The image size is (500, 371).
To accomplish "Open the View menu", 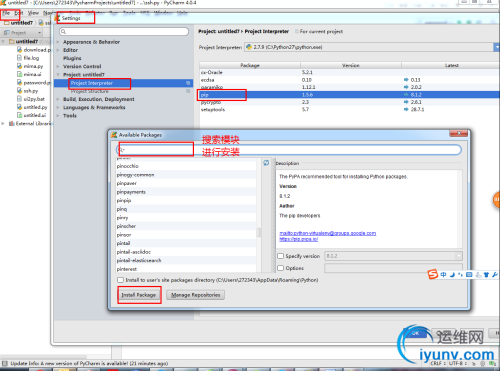I will click(33, 13).
